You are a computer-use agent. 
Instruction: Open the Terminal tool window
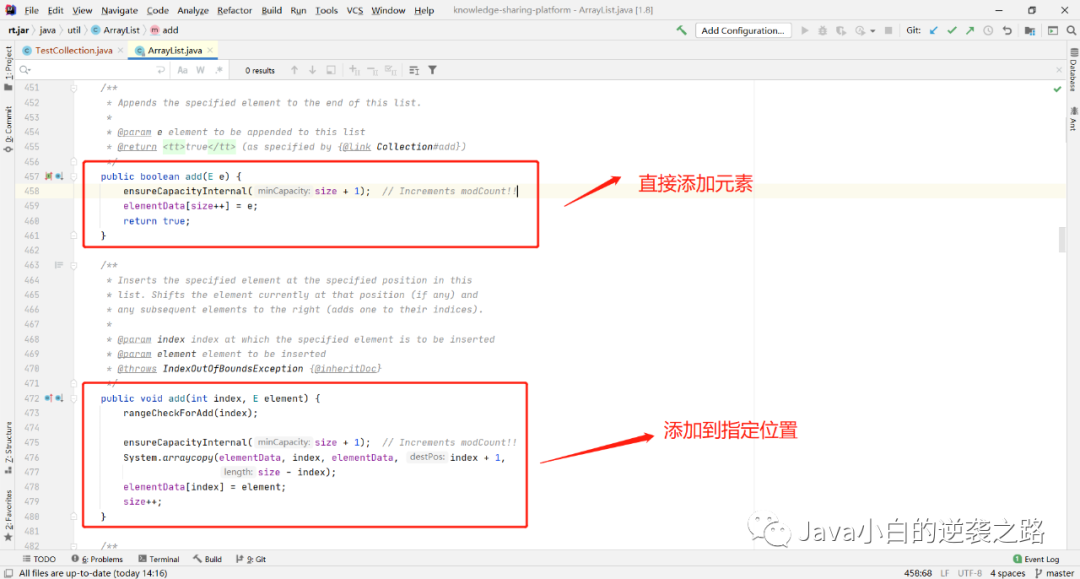point(158,559)
